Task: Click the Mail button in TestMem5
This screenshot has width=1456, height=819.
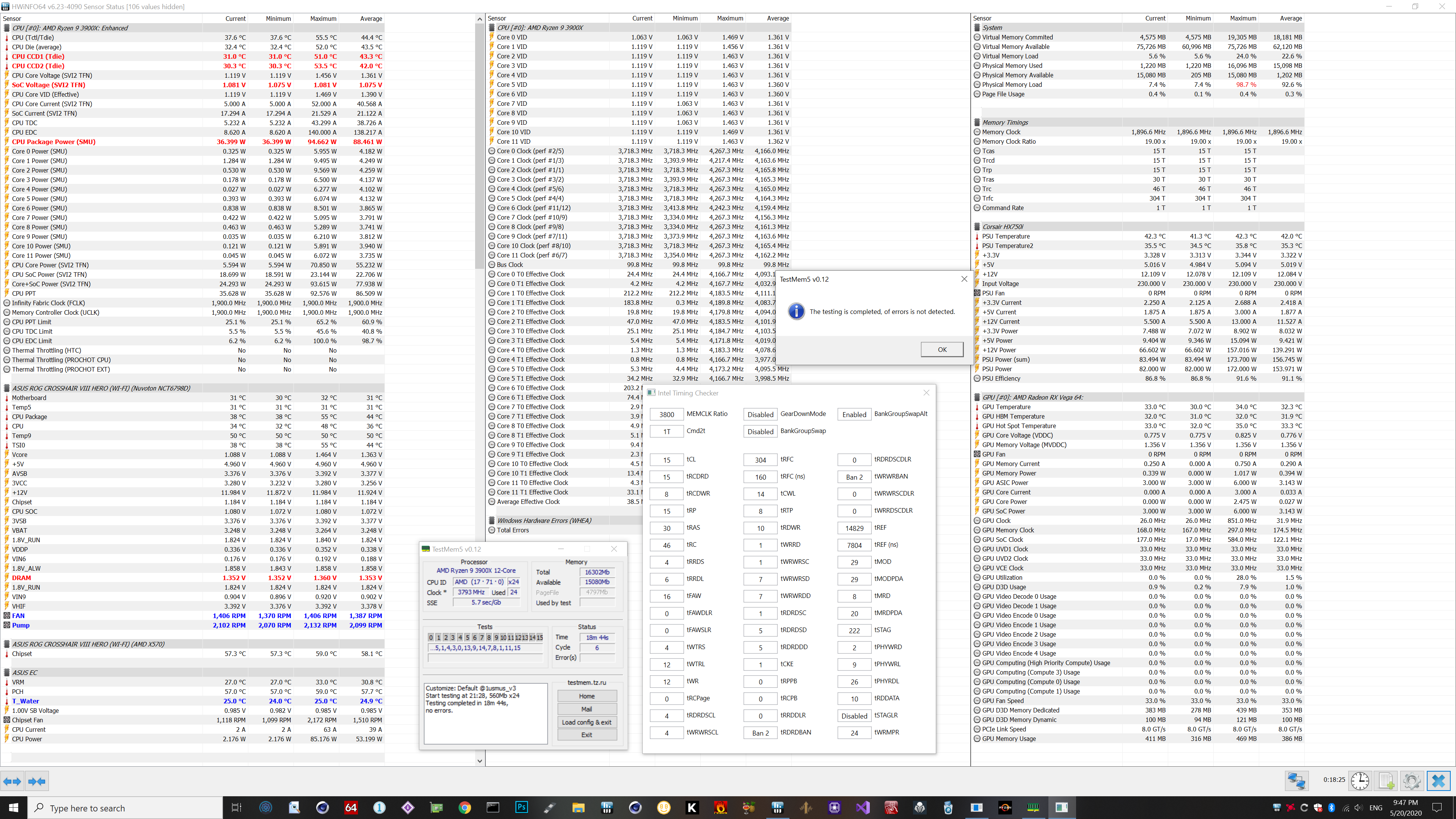Action: 587,709
